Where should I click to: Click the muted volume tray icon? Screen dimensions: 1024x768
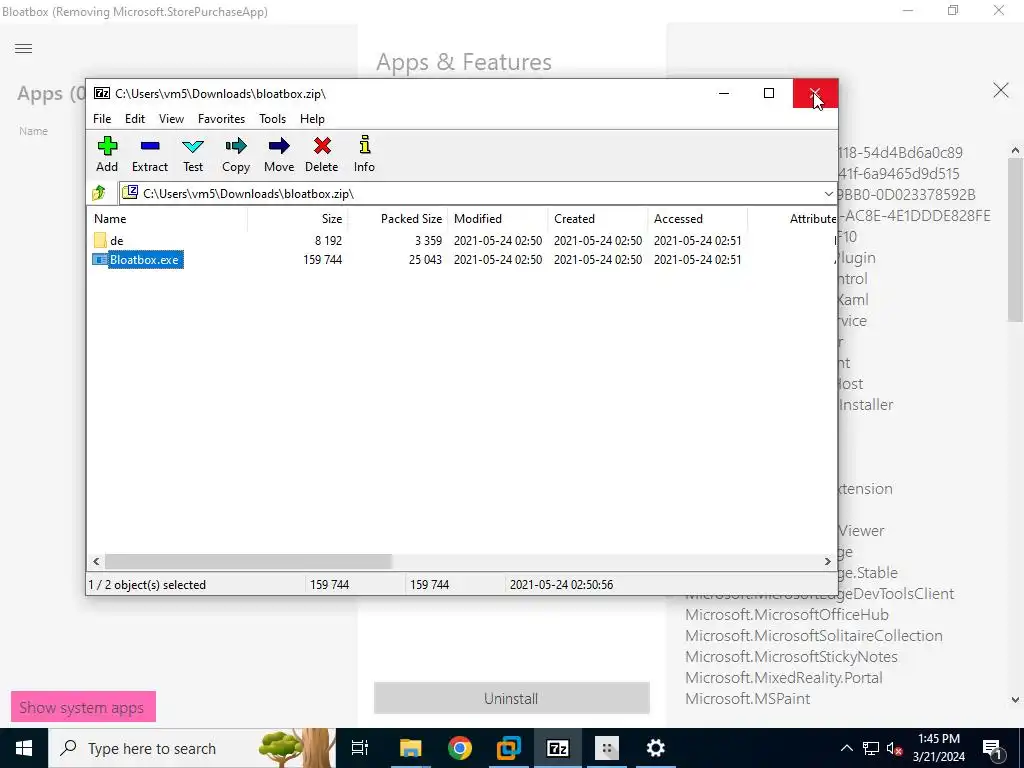[895, 748]
